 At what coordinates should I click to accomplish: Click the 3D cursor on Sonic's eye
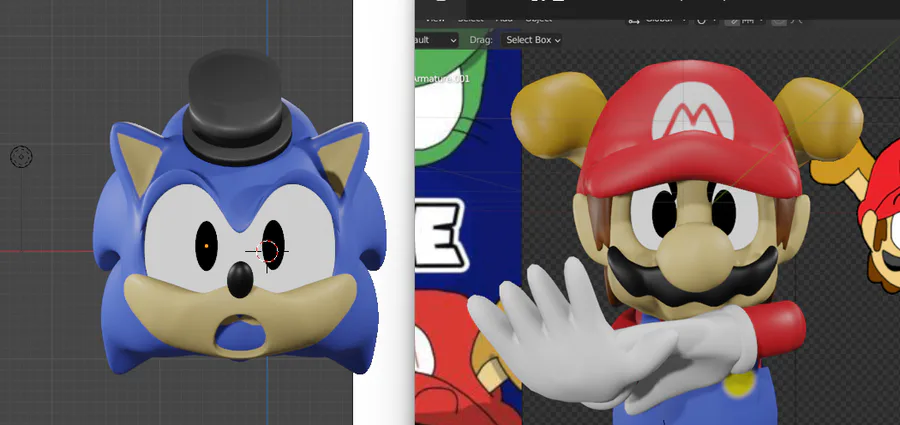click(x=267, y=251)
